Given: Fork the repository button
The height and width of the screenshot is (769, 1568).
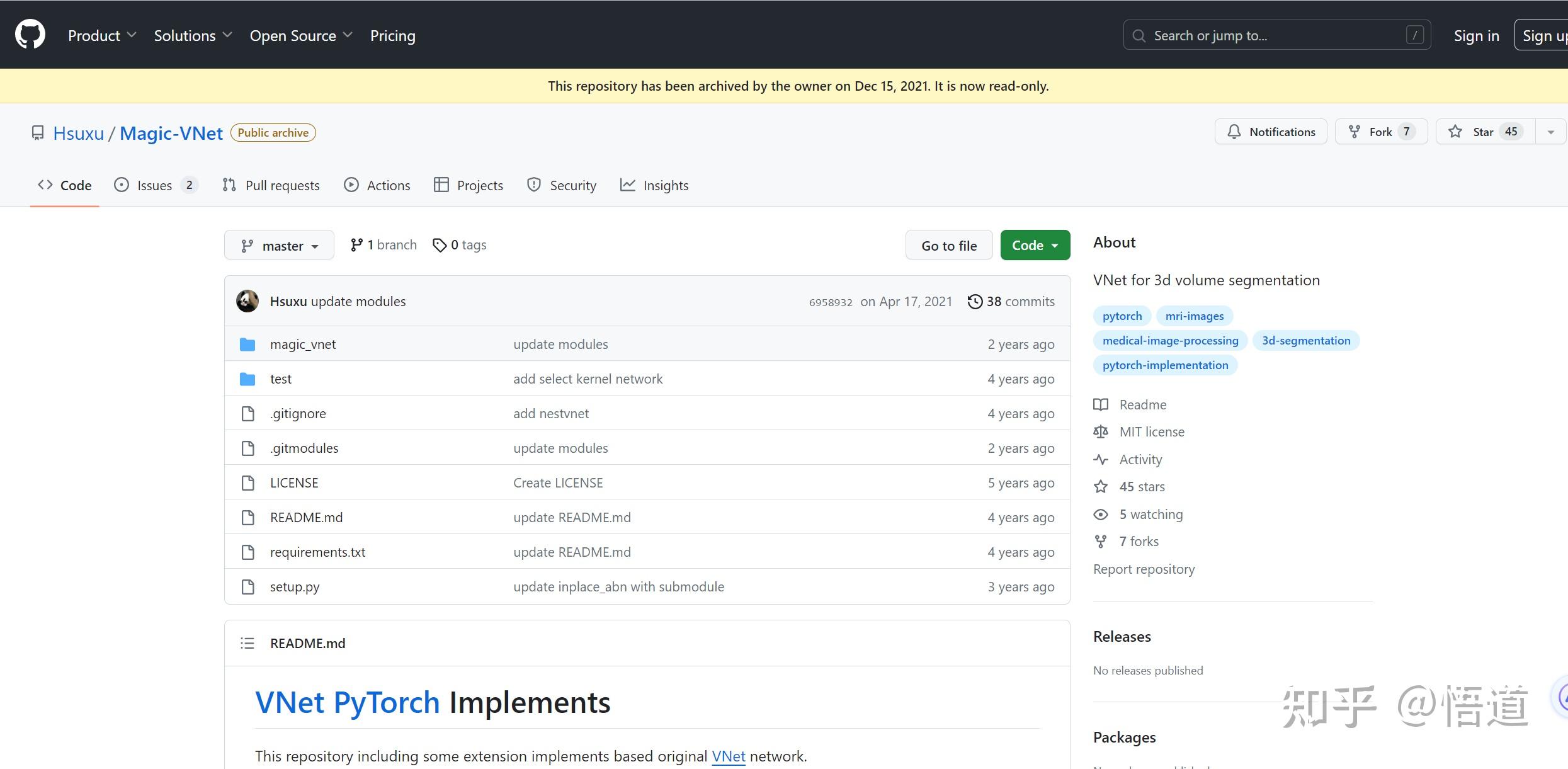Looking at the screenshot, I should coord(1381,132).
